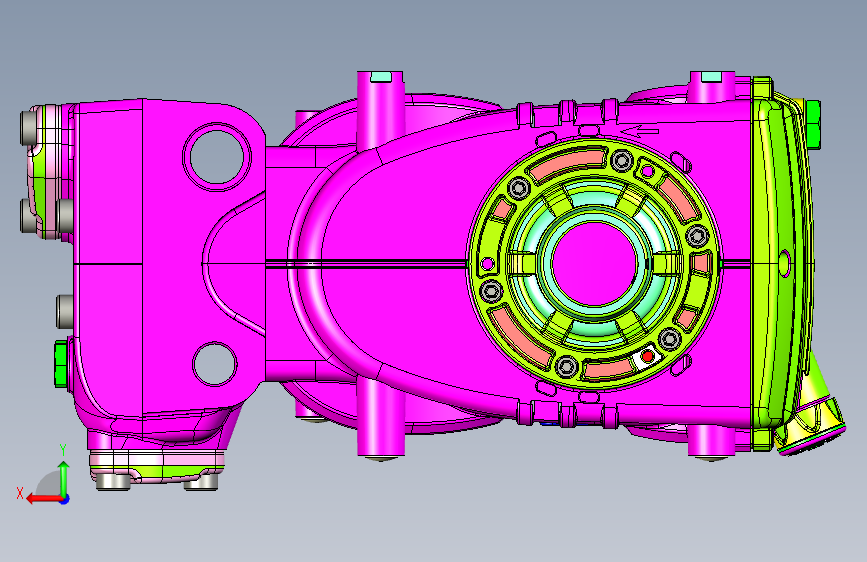The image size is (867, 562).
Task: Pick the green hex bolt at the upper right cover
Action: click(x=812, y=124)
